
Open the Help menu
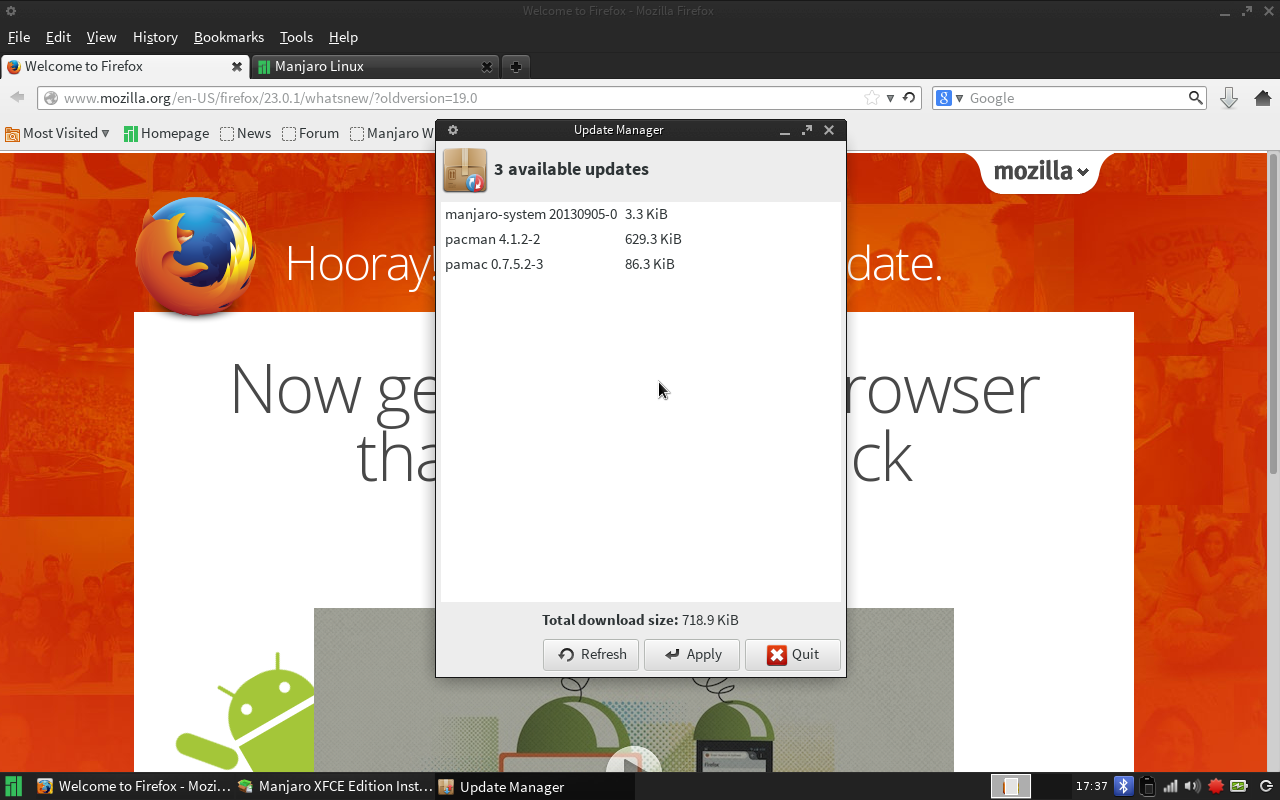click(x=343, y=37)
